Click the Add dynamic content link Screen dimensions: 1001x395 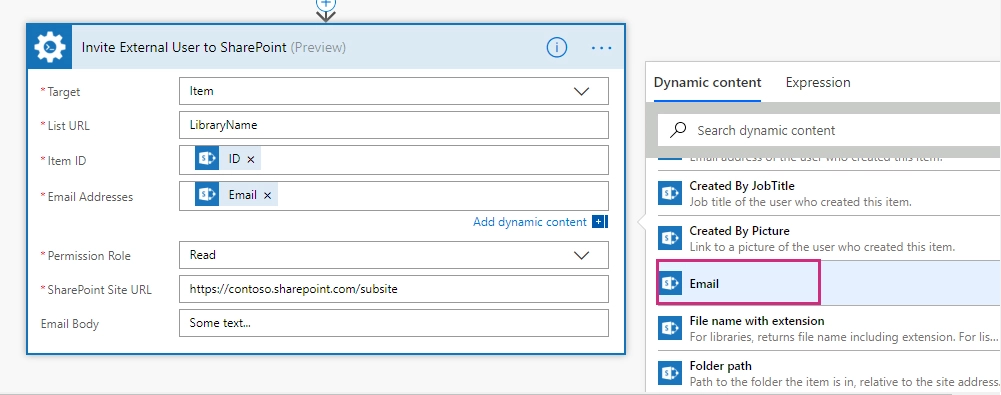point(529,222)
